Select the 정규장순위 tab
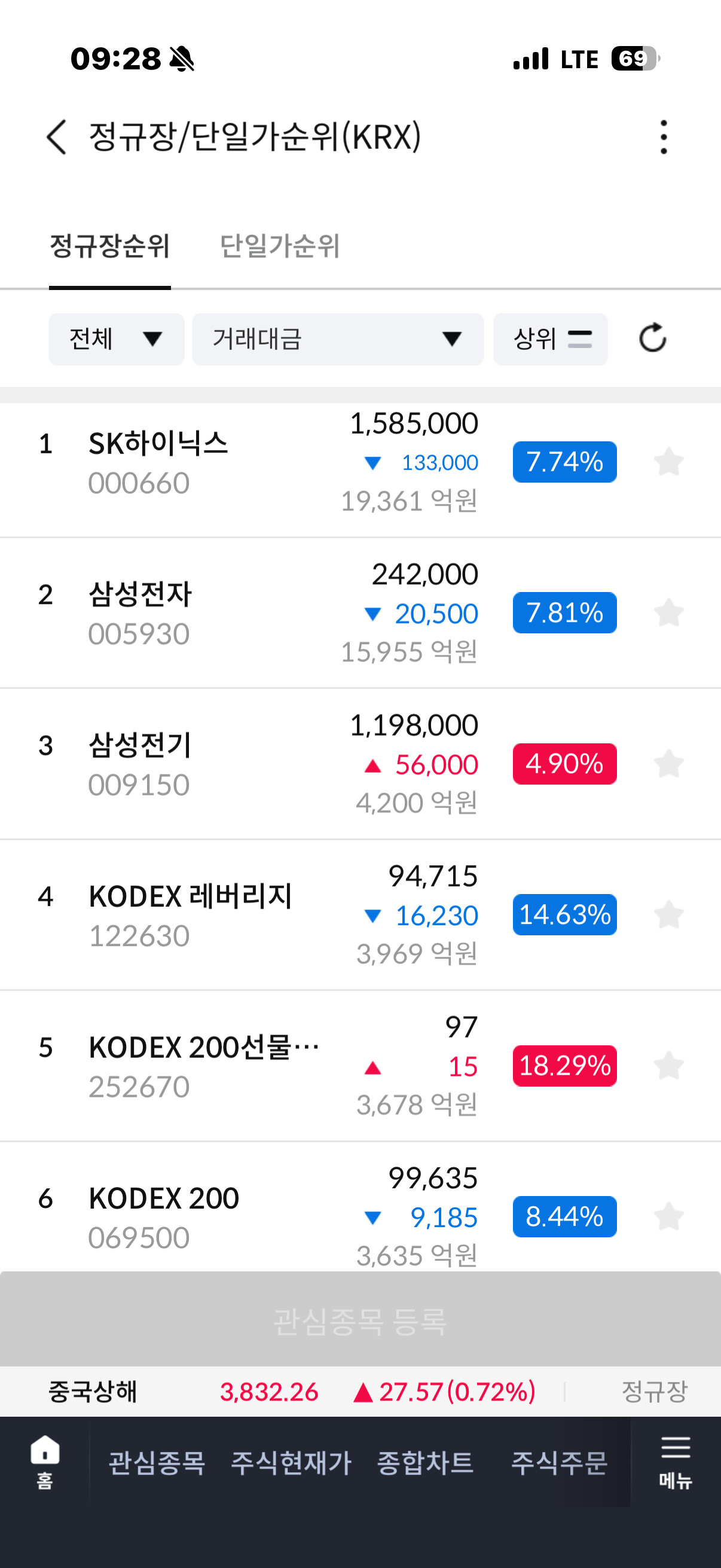Image resolution: width=721 pixels, height=1568 pixels. 109,246
